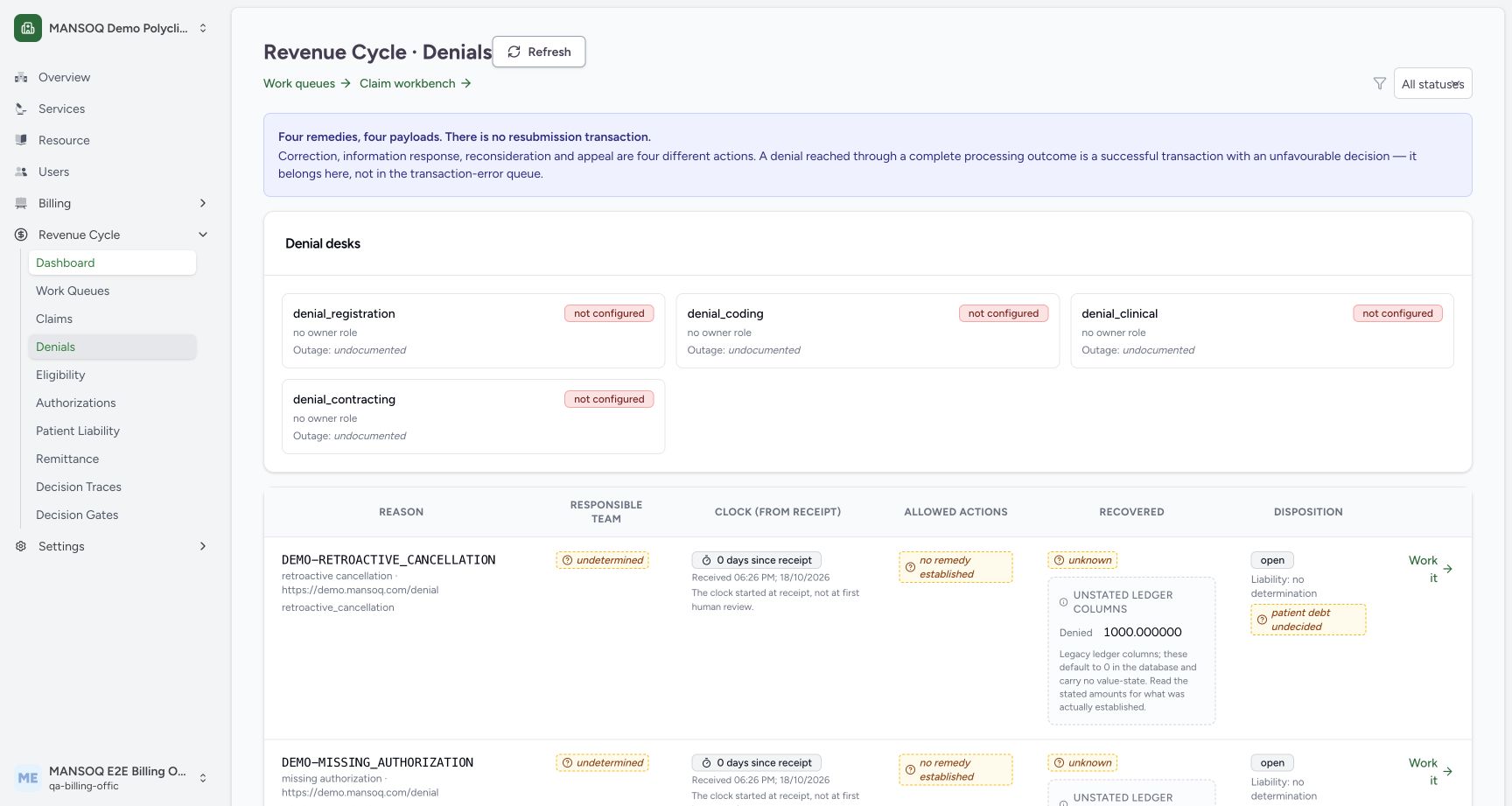The image size is (1512, 806).
Task: Go to Work Queues sidebar item
Action: click(112, 291)
